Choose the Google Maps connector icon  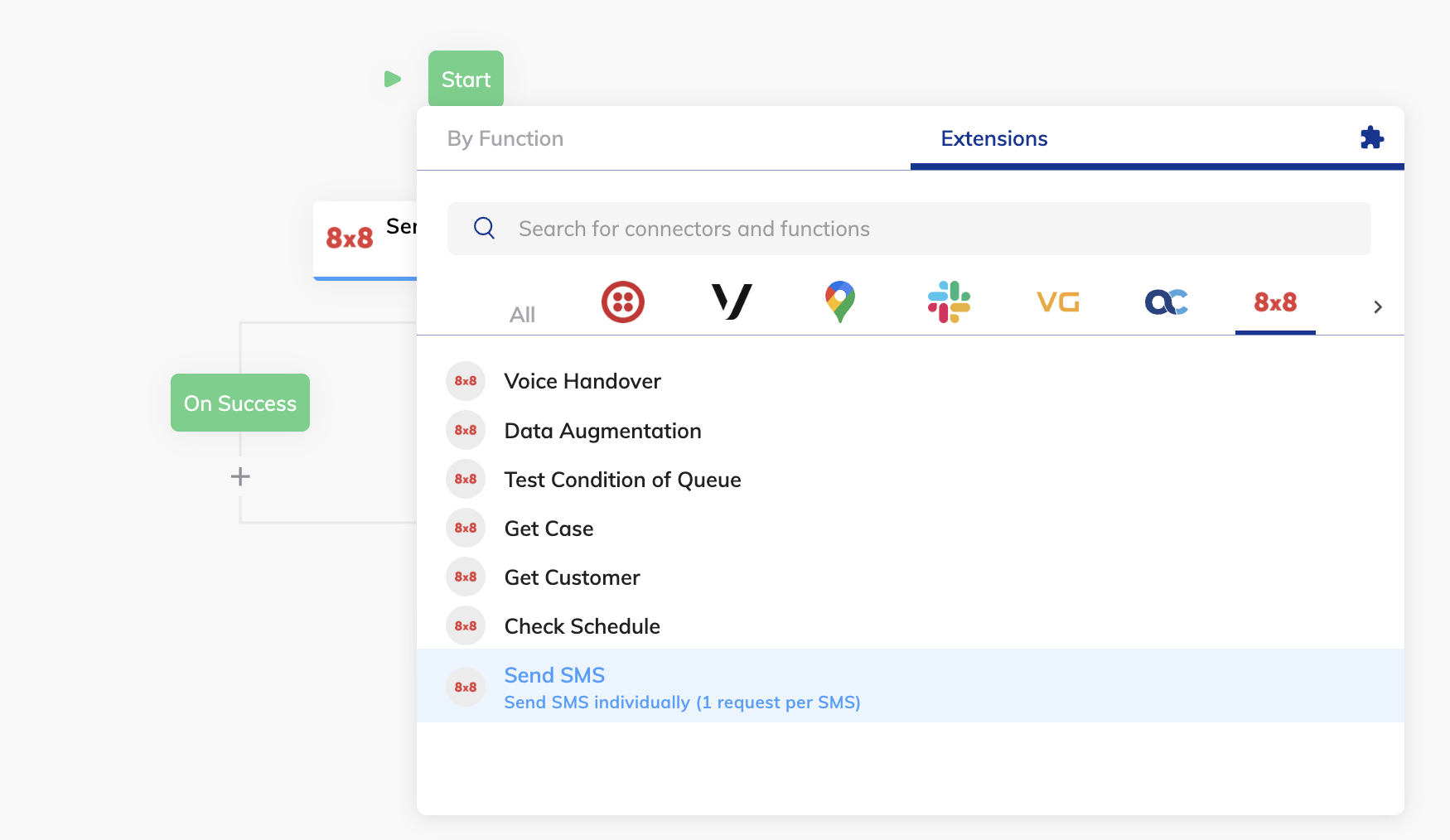tap(839, 302)
